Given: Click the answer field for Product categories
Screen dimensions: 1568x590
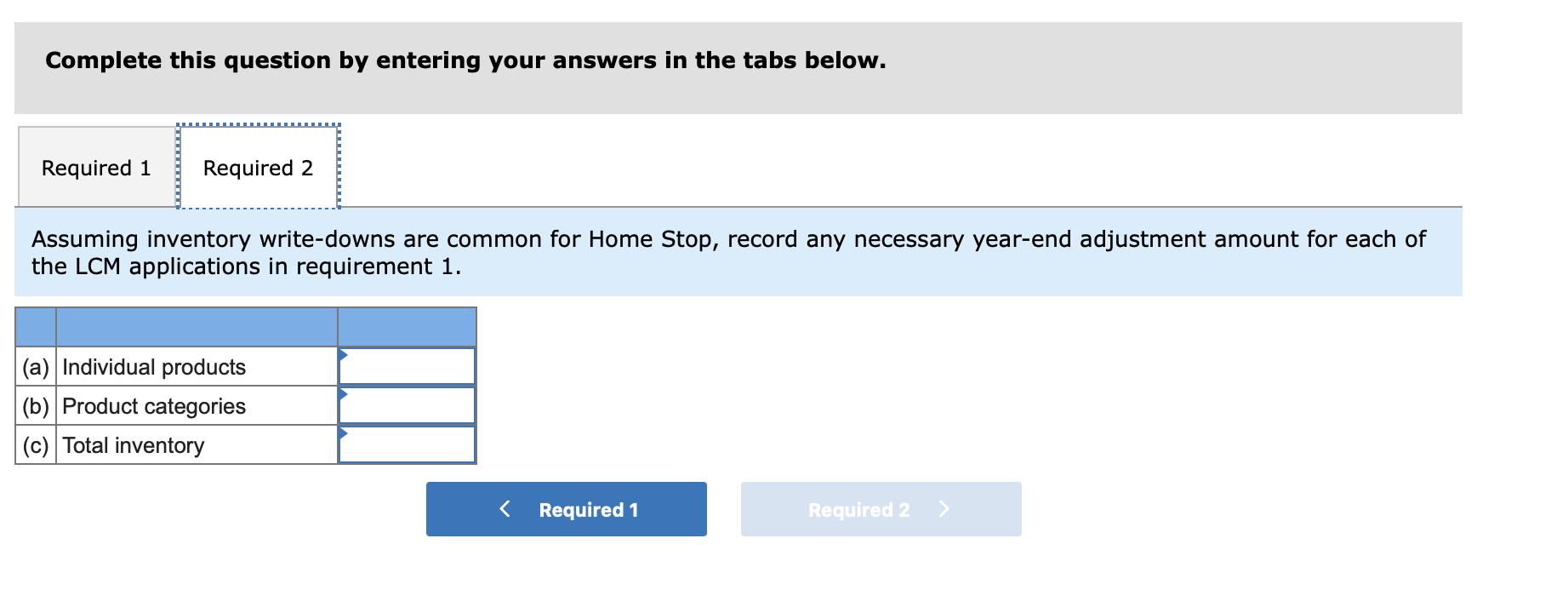Looking at the screenshot, I should coord(408,404).
